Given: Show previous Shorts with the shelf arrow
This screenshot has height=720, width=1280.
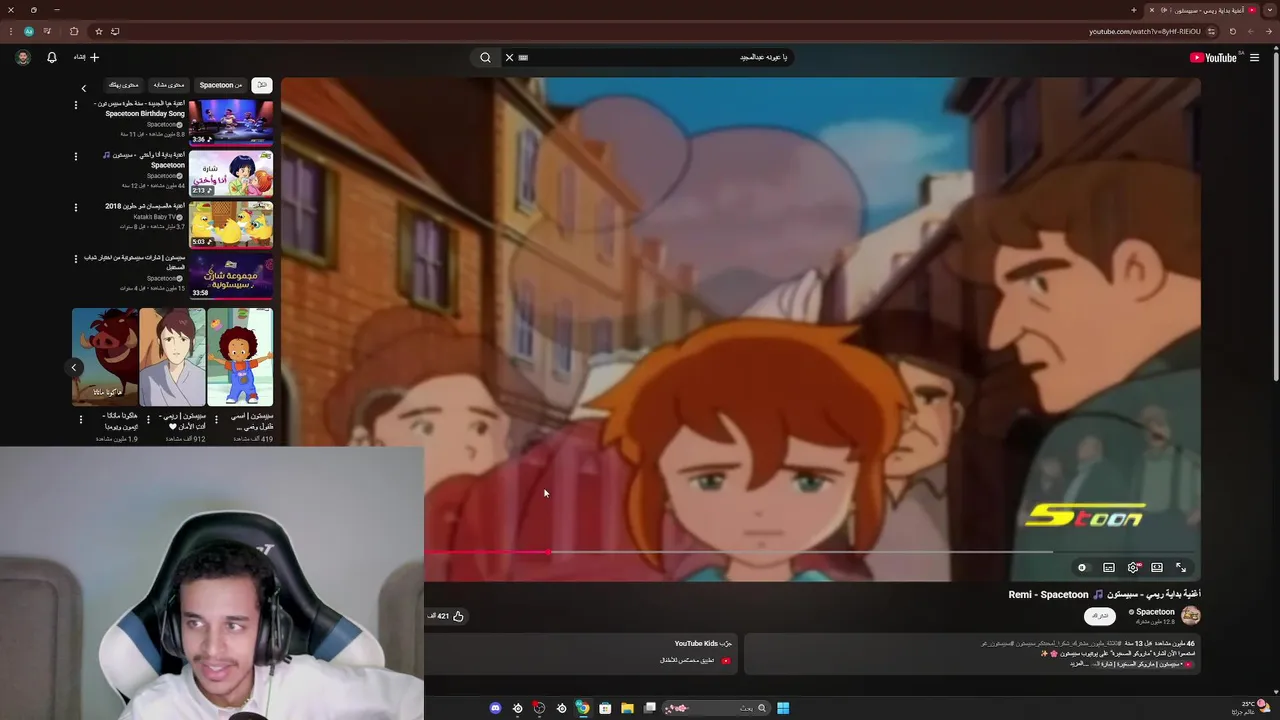Looking at the screenshot, I should click(x=73, y=367).
